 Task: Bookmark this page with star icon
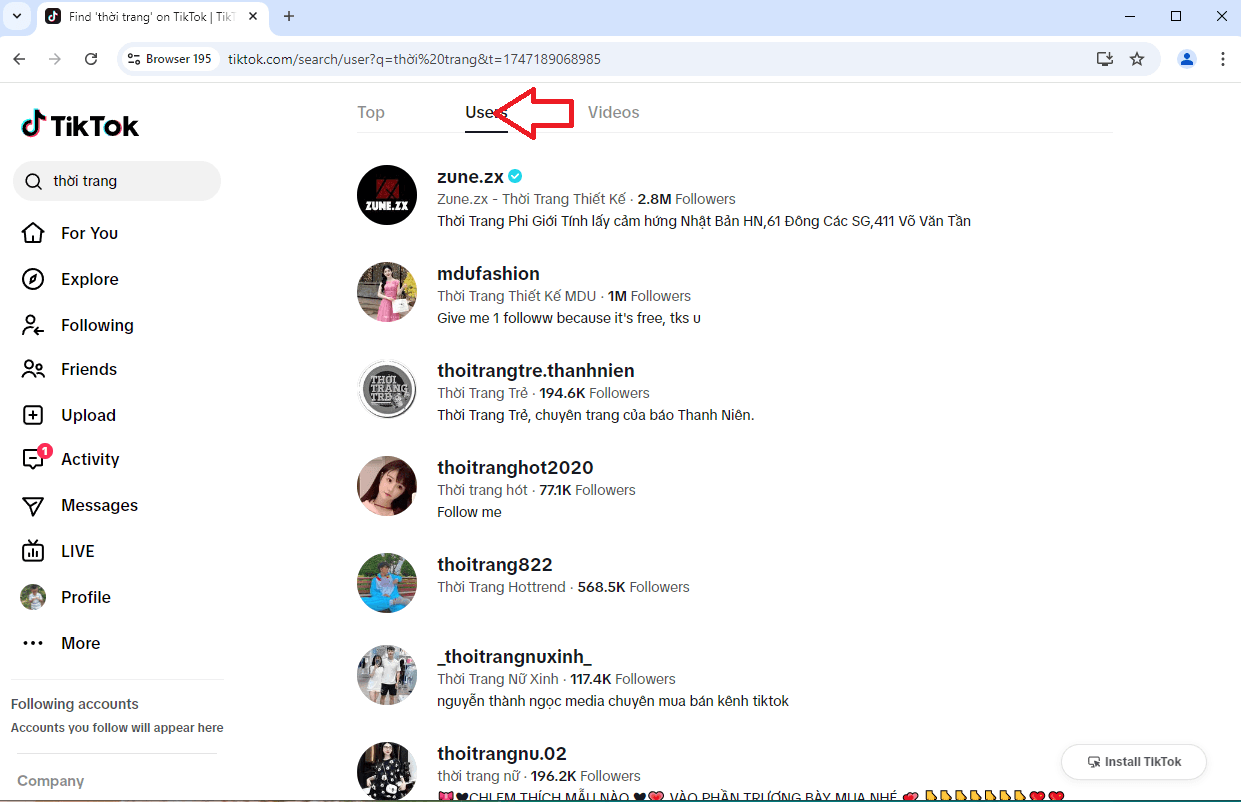coord(1137,59)
